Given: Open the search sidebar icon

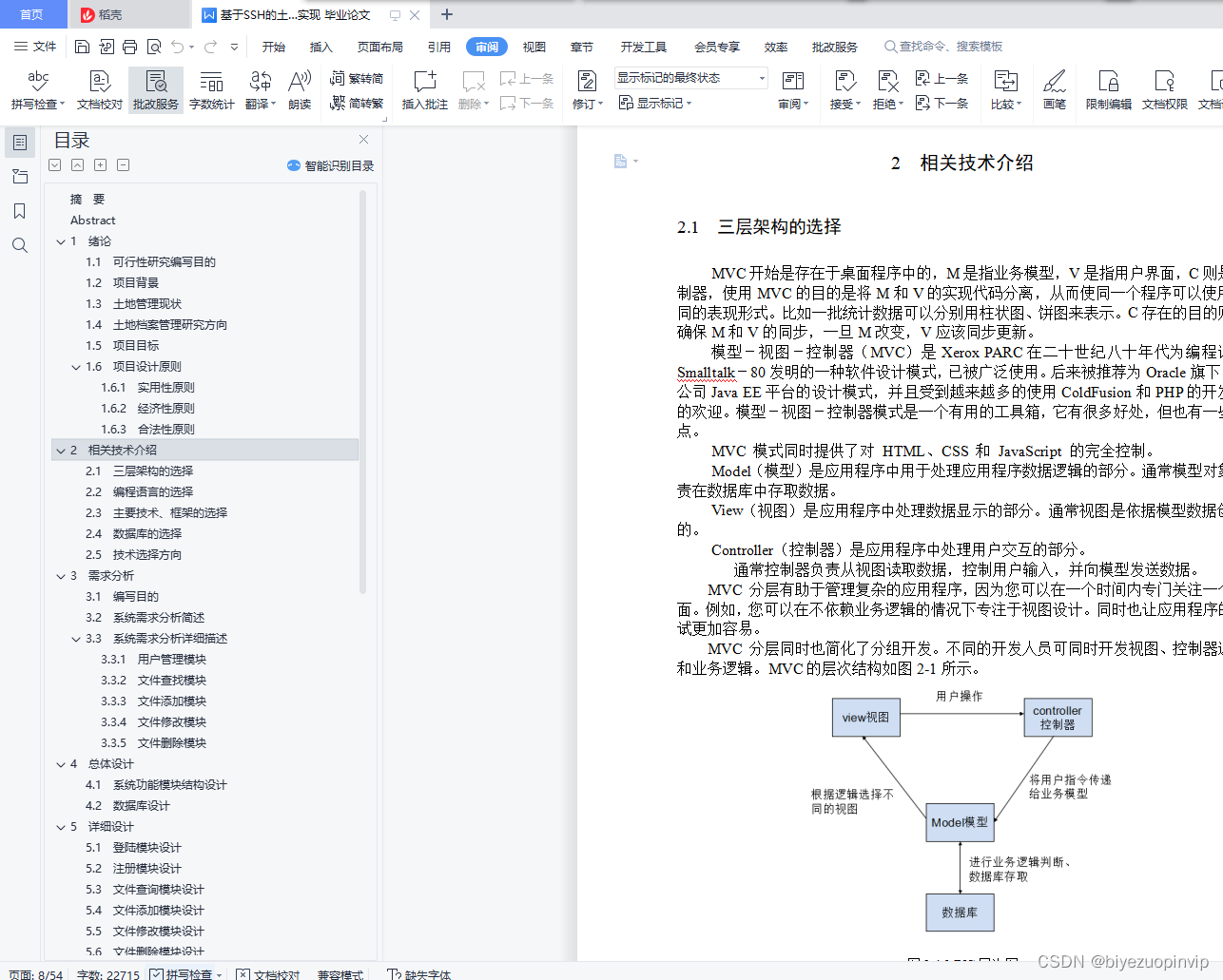Looking at the screenshot, I should click(20, 245).
